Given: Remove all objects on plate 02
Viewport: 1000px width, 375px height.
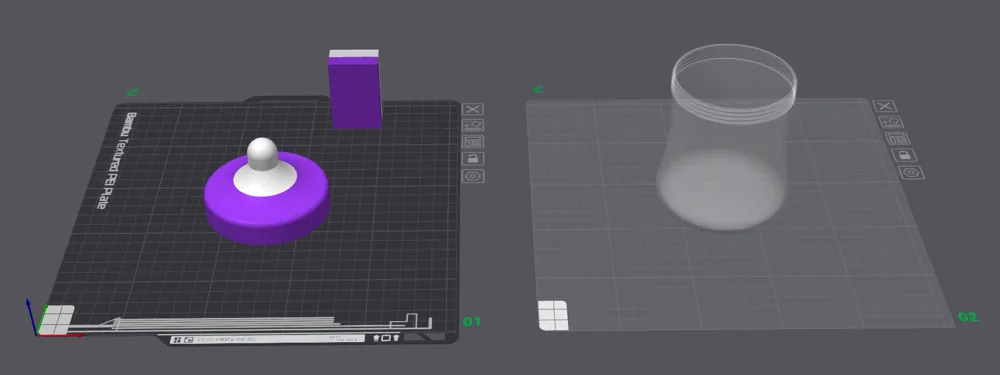Looking at the screenshot, I should pyautogui.click(x=885, y=106).
